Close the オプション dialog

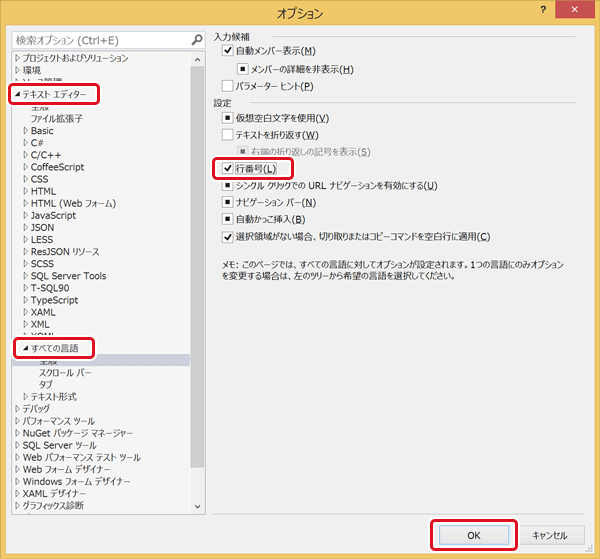coord(574,10)
